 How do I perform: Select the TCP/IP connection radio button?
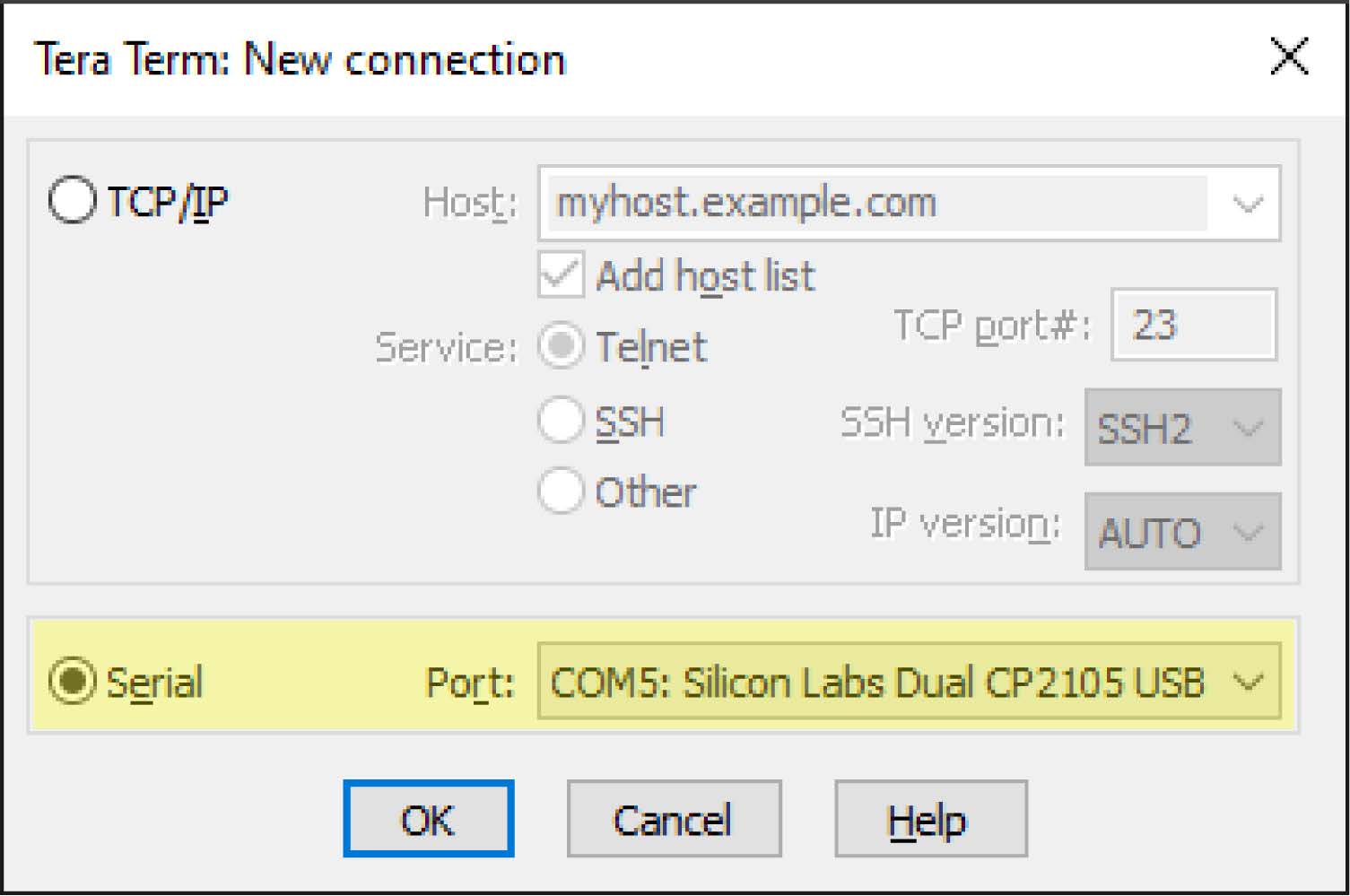[x=72, y=200]
